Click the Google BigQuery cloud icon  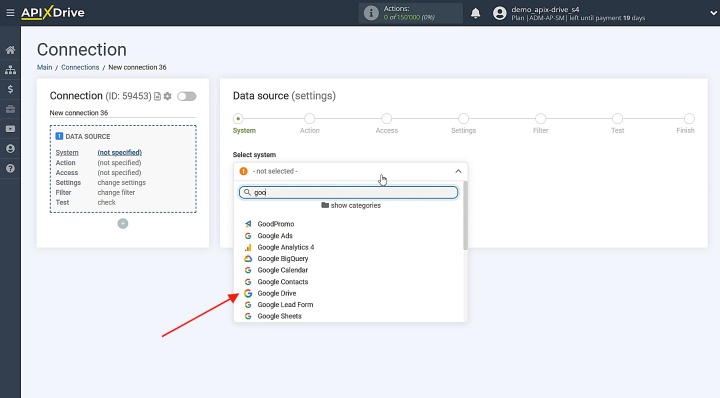tap(248, 258)
